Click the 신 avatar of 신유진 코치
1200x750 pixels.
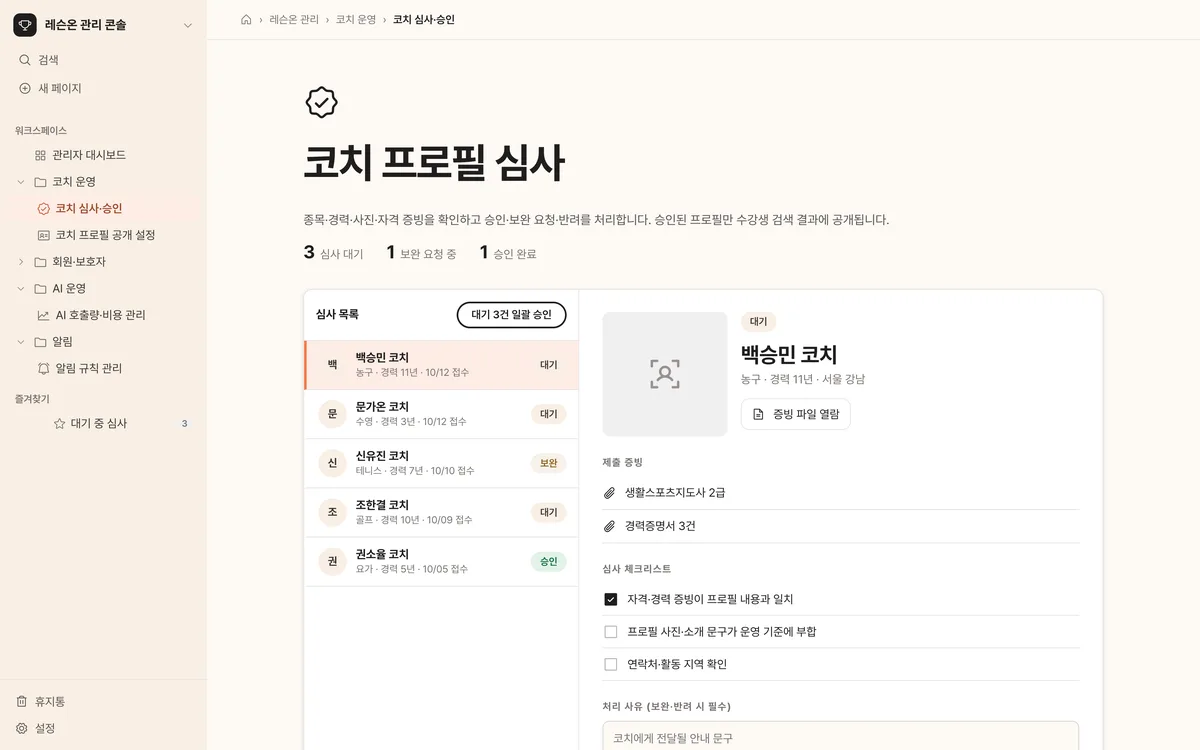click(332, 463)
